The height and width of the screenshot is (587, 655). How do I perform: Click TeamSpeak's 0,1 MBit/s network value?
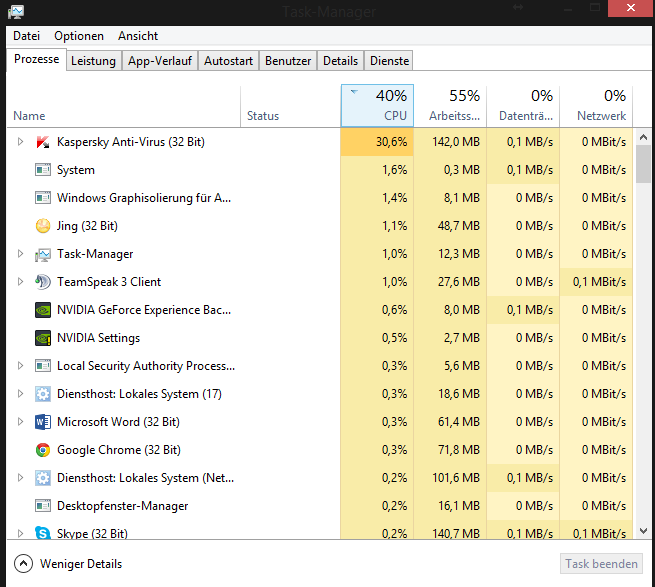coord(599,282)
